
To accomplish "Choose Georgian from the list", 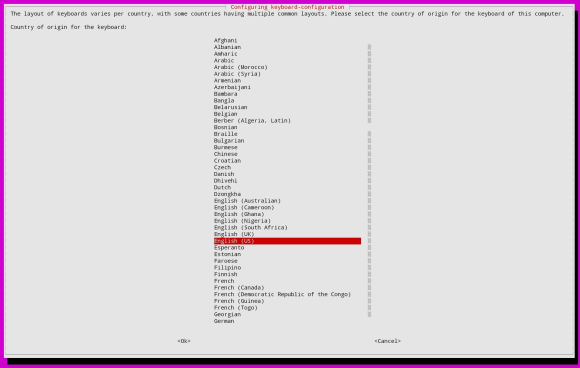I will pyautogui.click(x=227, y=314).
